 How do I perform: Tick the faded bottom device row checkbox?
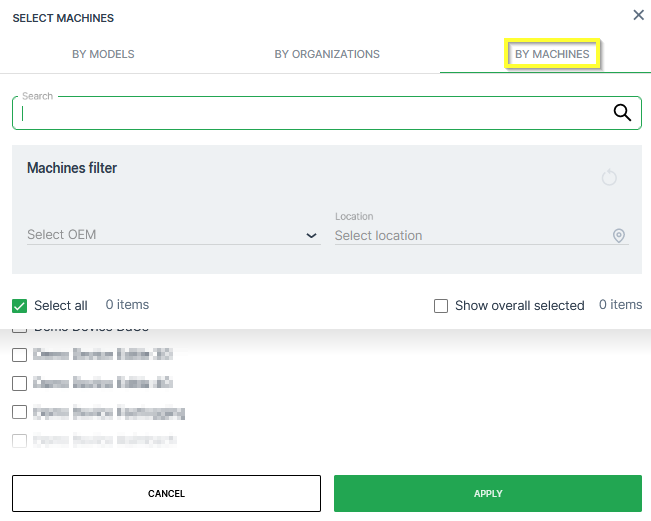click(x=19, y=440)
